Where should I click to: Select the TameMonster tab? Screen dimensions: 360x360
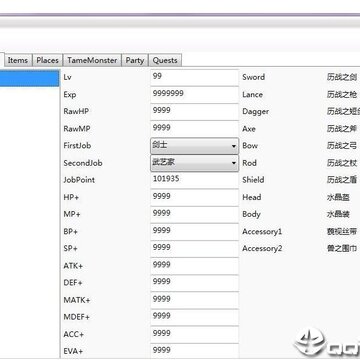(92, 60)
